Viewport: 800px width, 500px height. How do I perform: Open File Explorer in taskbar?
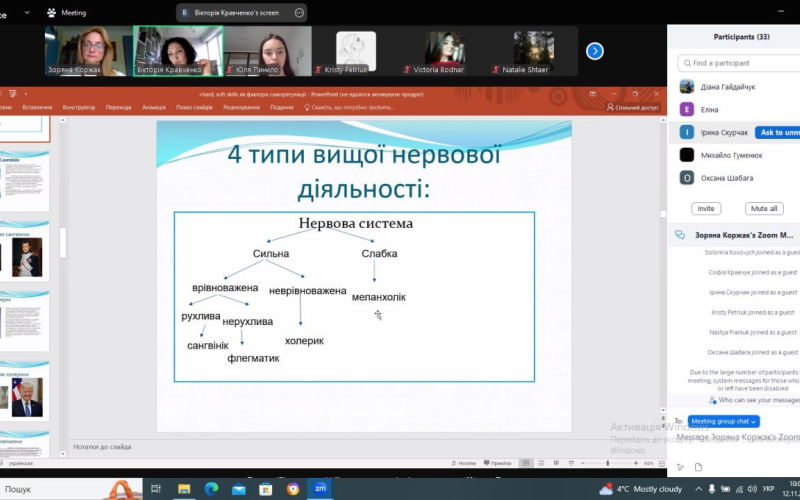(184, 489)
